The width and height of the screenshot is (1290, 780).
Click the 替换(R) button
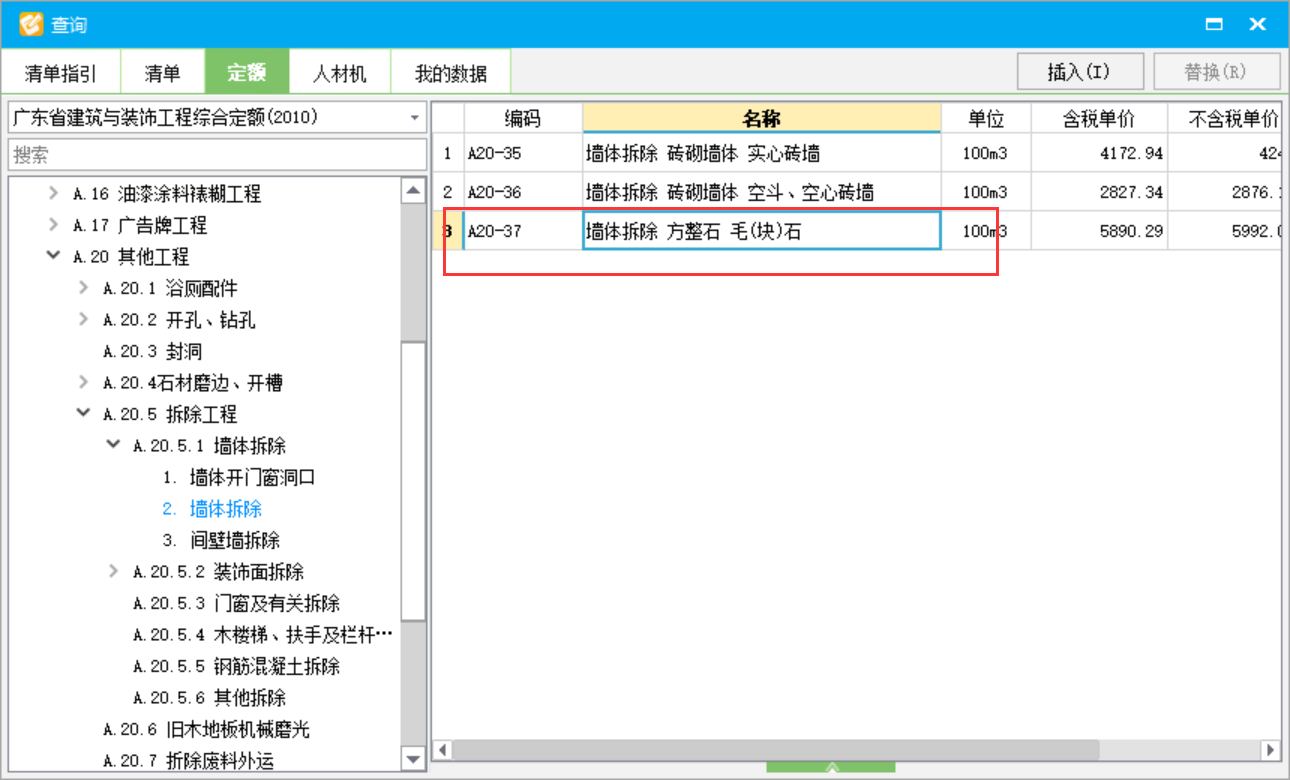(1217, 72)
